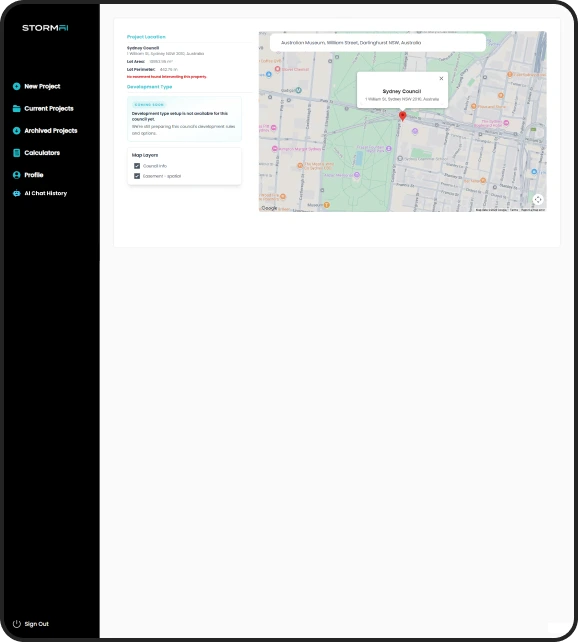Click Report a map error link
The width and height of the screenshot is (578, 642).
[533, 210]
